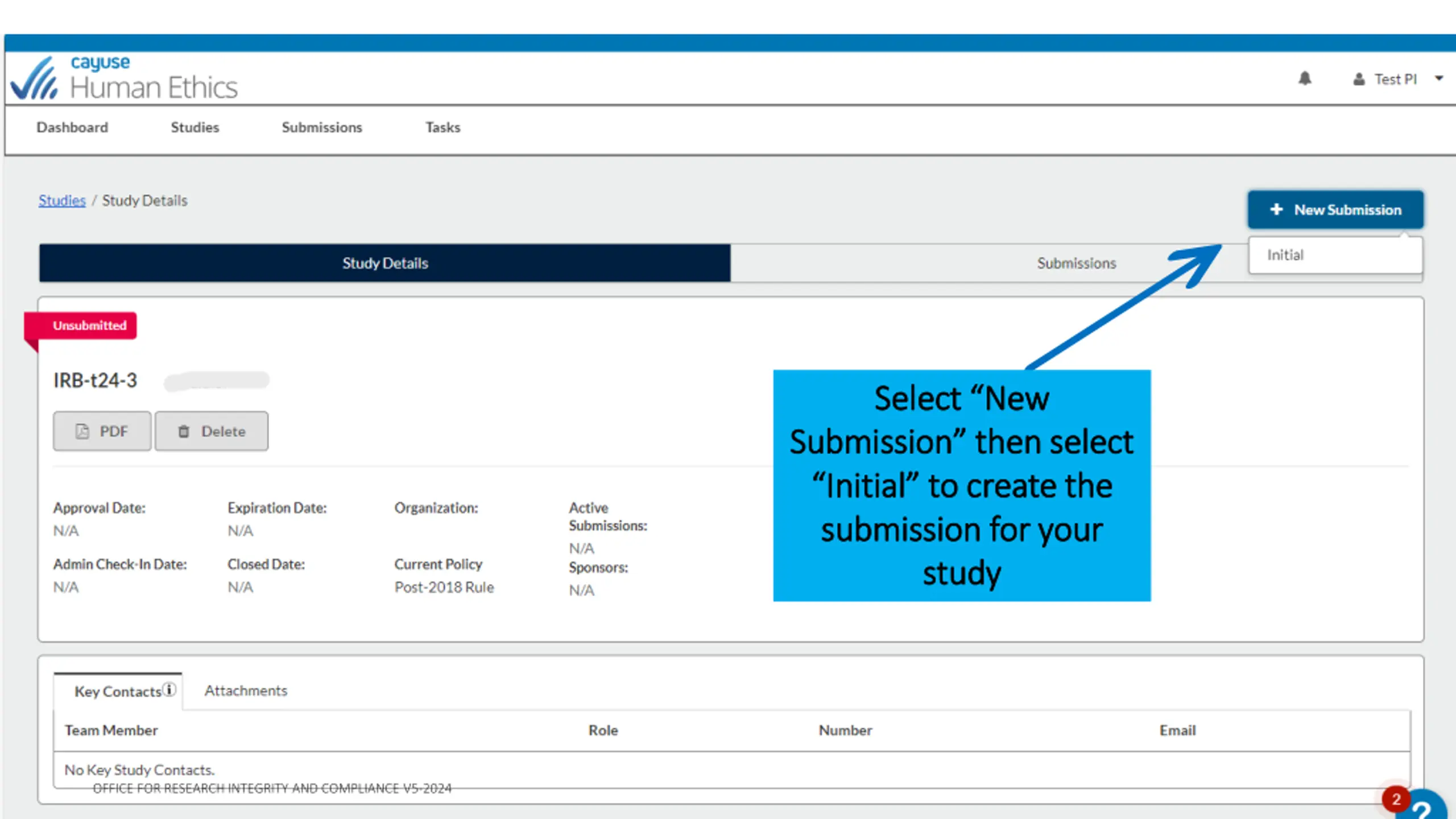Click the red notification badge showing 2
This screenshot has width=1456, height=819.
tap(1396, 800)
